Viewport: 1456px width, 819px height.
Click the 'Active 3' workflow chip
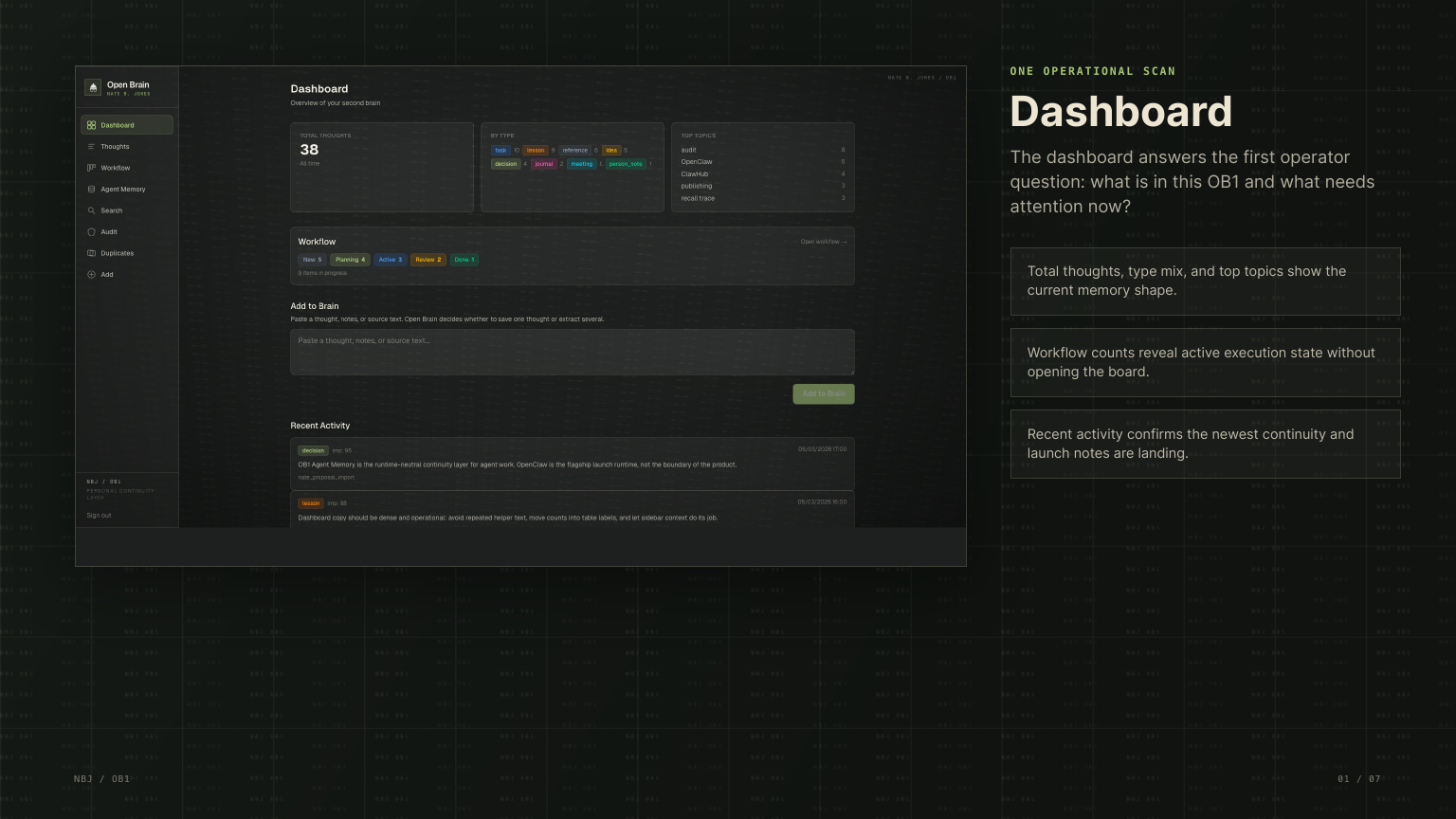391,260
